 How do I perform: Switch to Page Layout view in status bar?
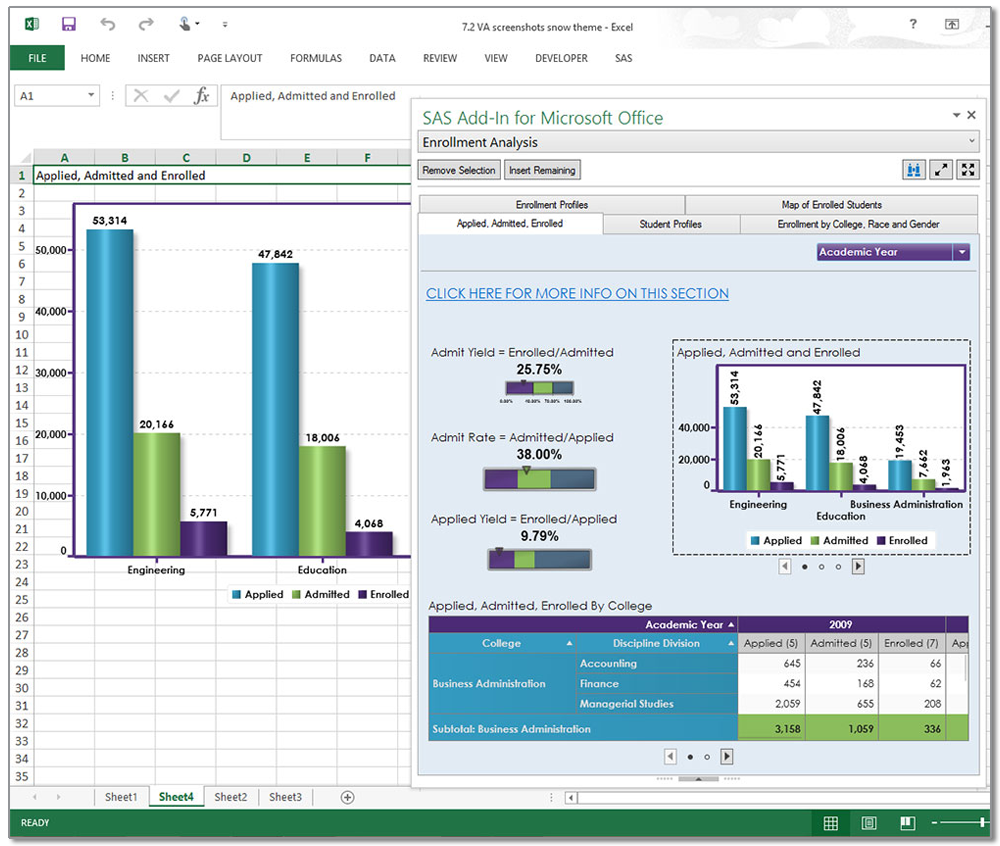869,823
